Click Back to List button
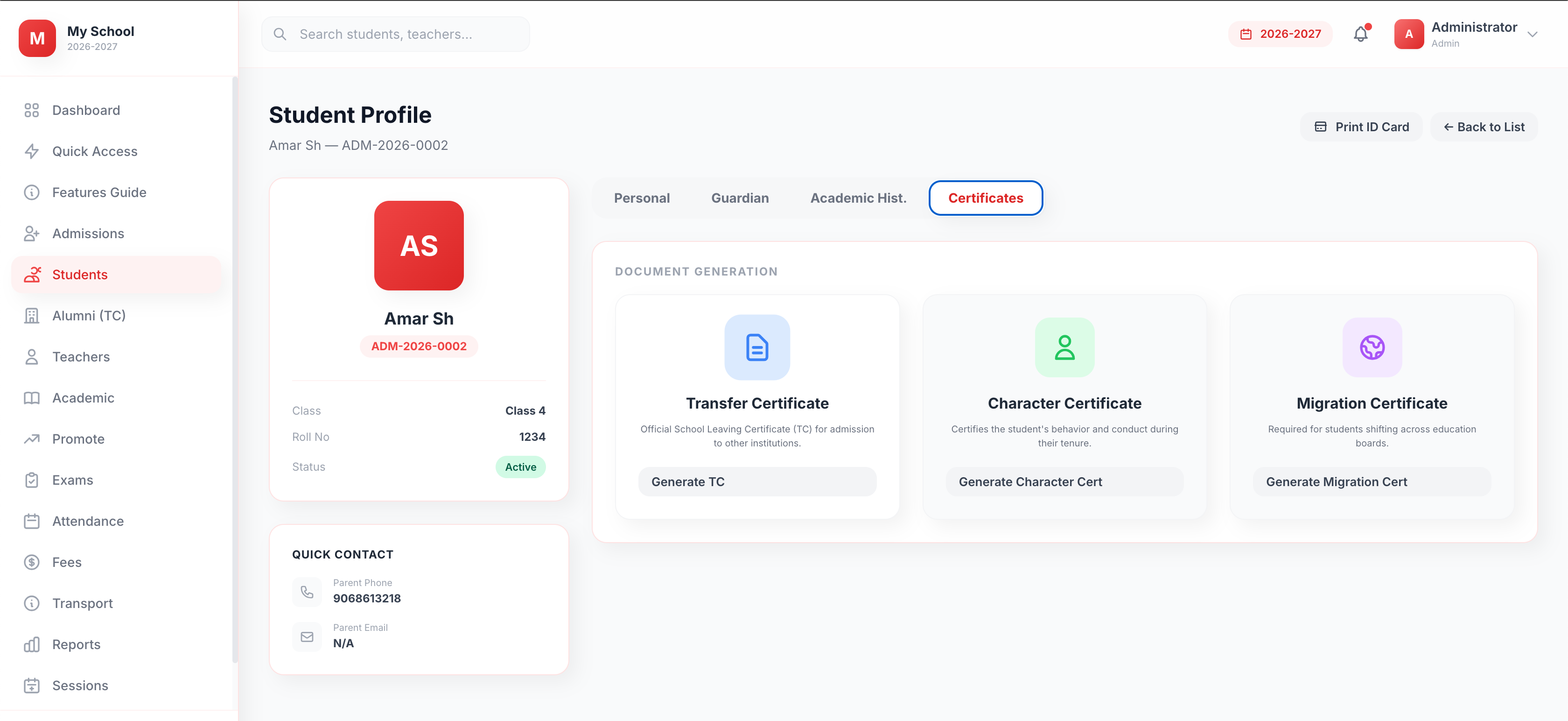 coord(1484,127)
